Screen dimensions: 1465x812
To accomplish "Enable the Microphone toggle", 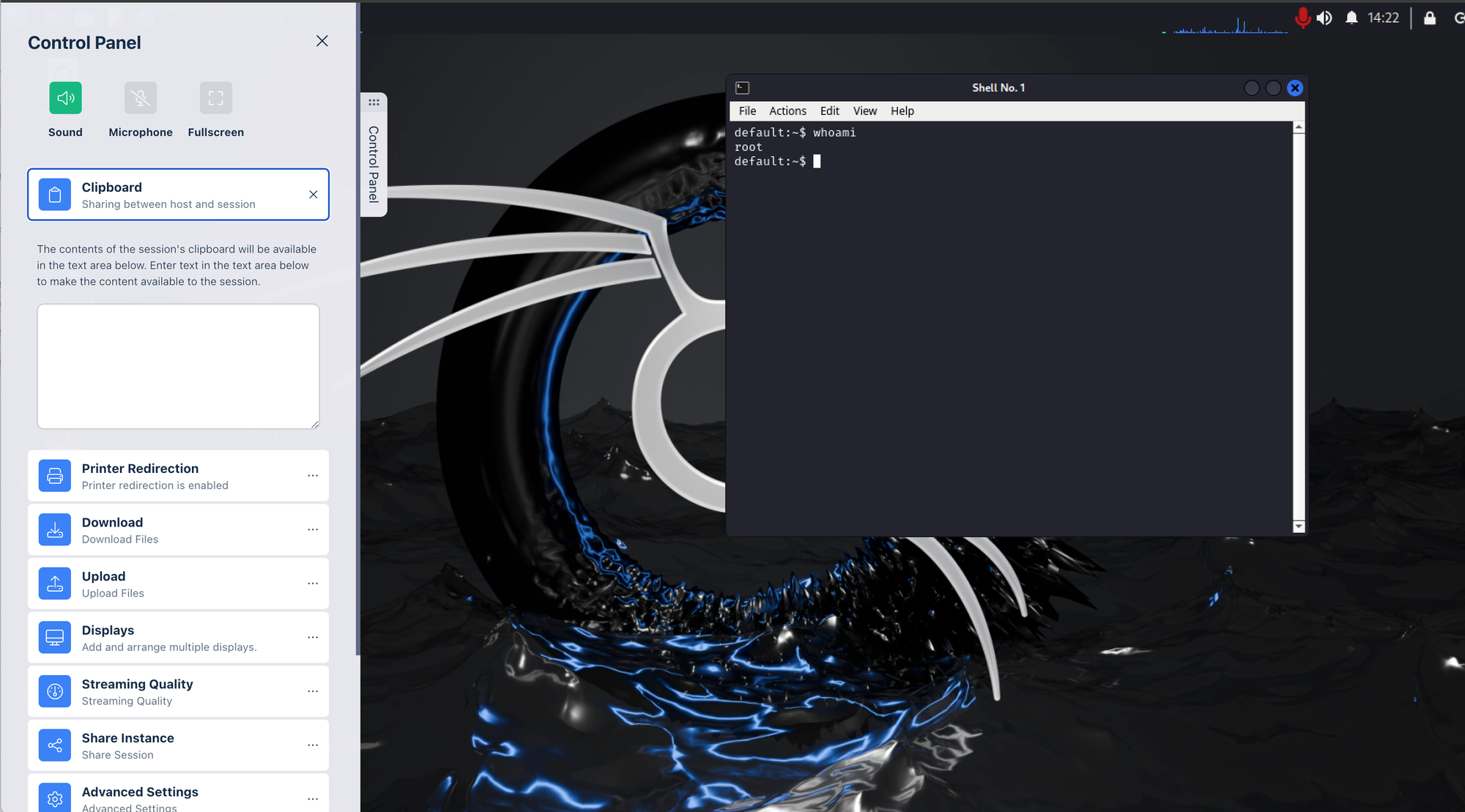I will [141, 98].
